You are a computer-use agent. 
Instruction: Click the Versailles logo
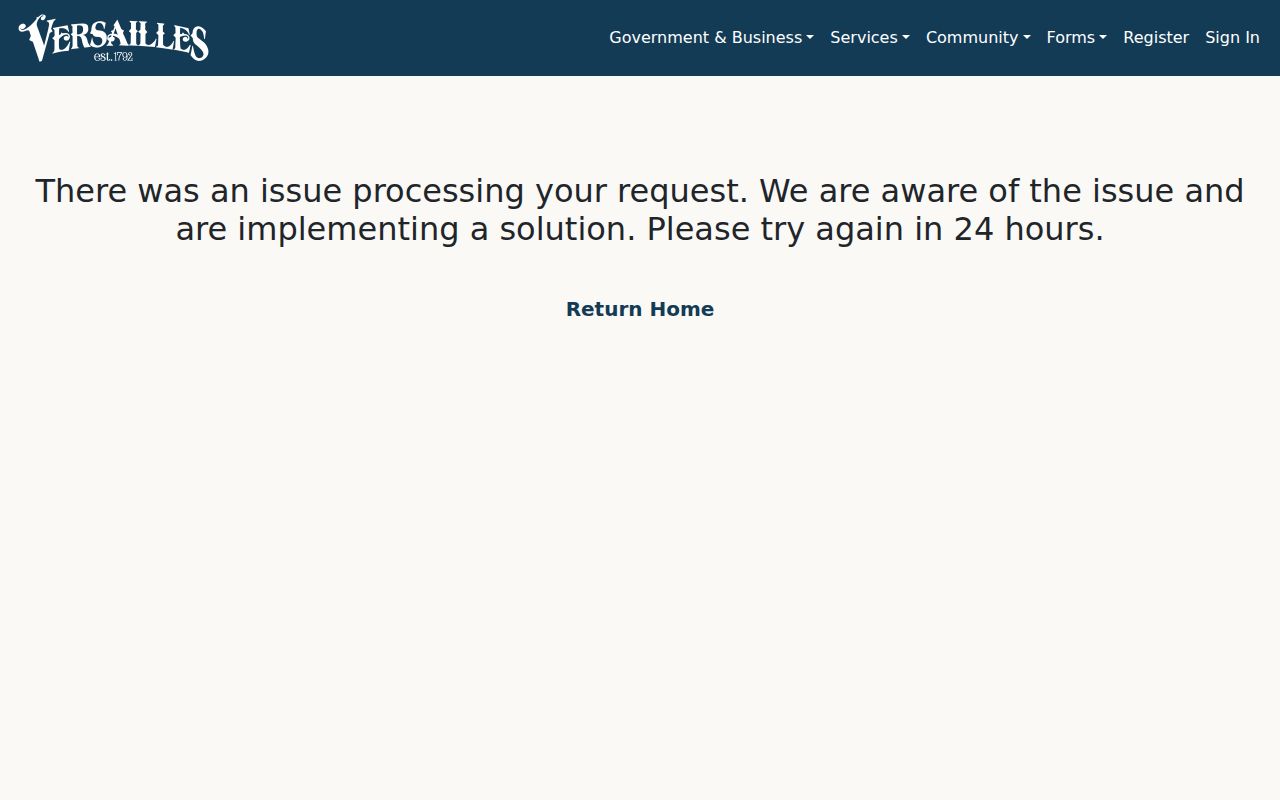(113, 38)
